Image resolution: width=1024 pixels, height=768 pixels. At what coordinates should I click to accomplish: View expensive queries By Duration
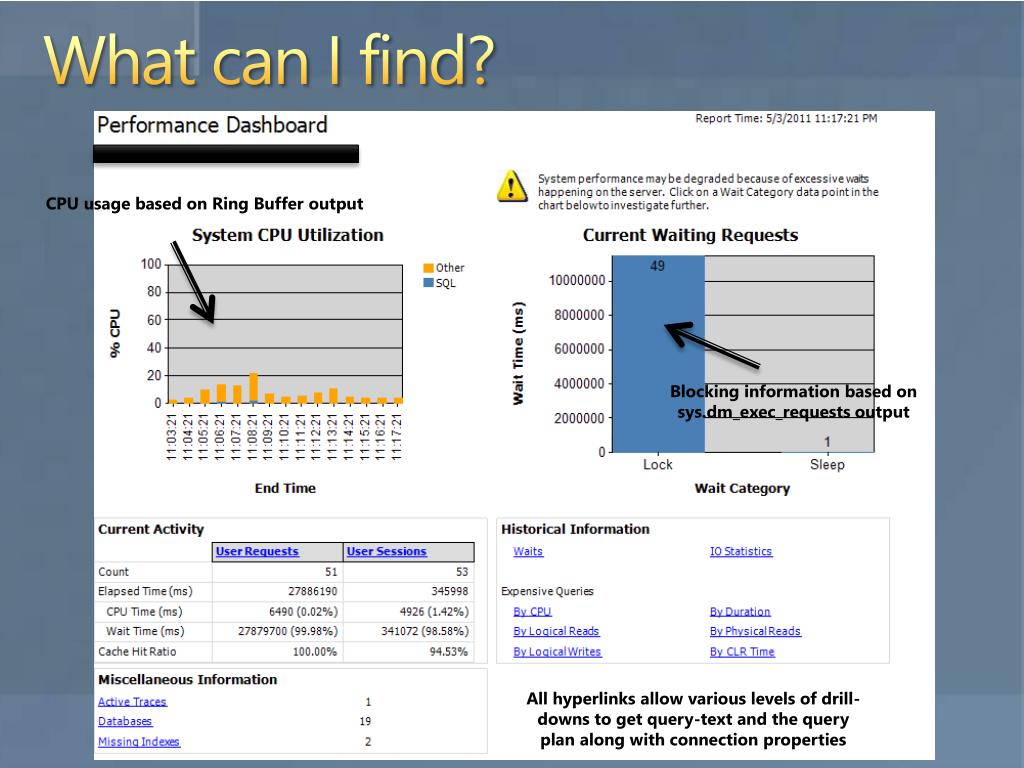pos(740,611)
